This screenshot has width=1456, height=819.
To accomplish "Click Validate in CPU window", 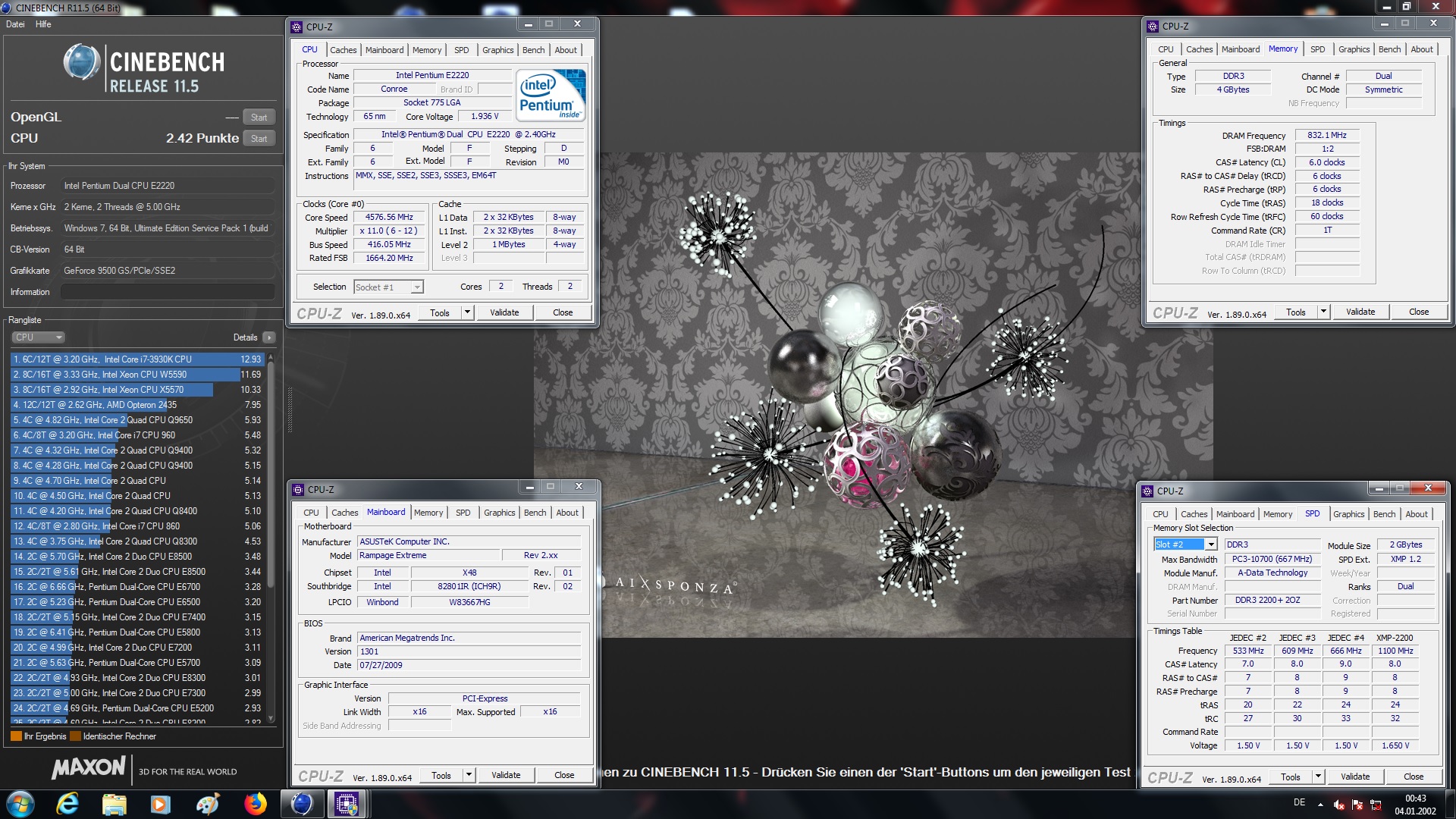I will point(504,312).
